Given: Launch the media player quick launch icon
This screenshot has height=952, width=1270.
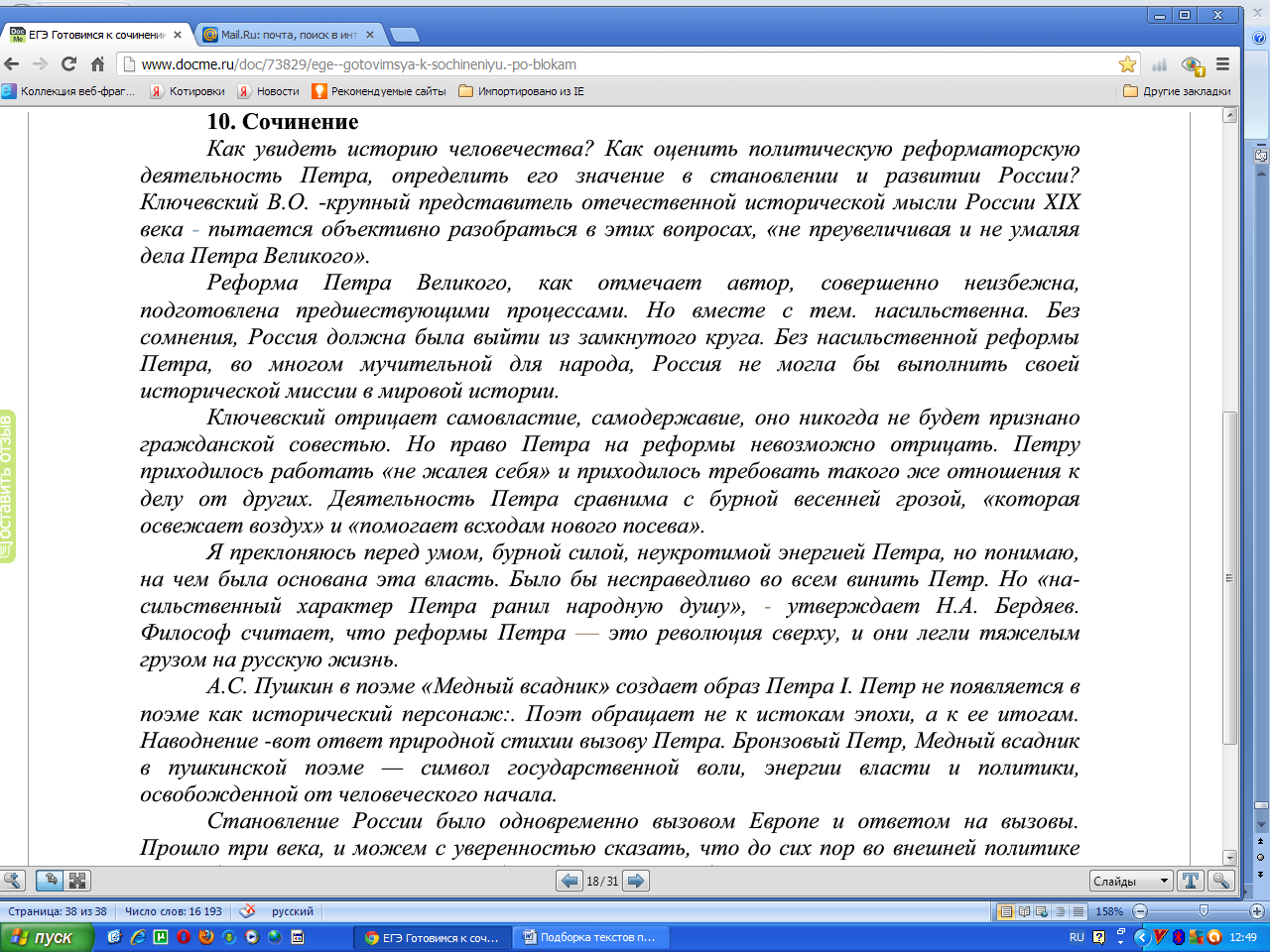Looking at the screenshot, I should [x=252, y=937].
